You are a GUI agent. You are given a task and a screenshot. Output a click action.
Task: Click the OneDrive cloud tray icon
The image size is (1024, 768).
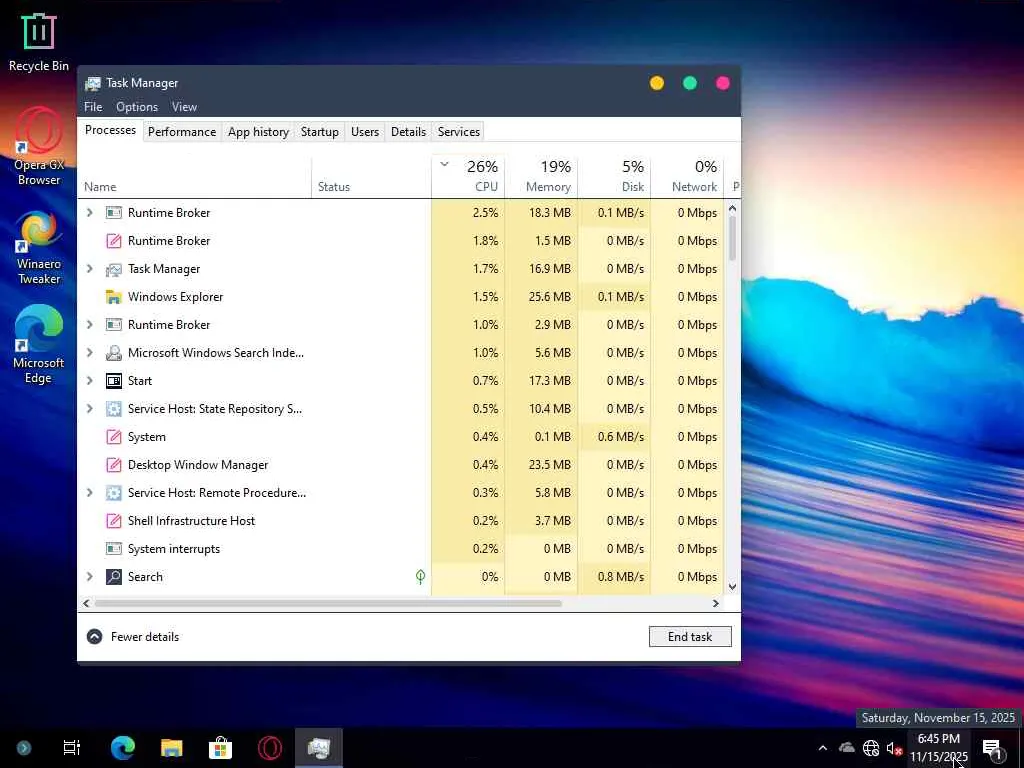[846, 748]
